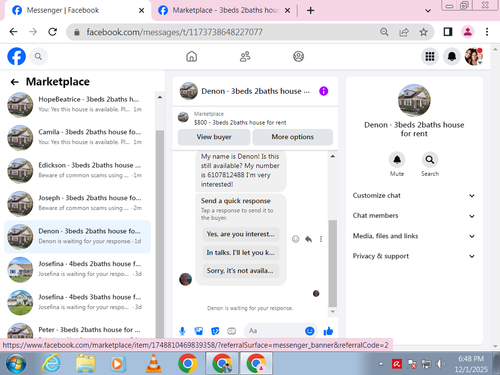Click the More options button

pyautogui.click(x=292, y=137)
